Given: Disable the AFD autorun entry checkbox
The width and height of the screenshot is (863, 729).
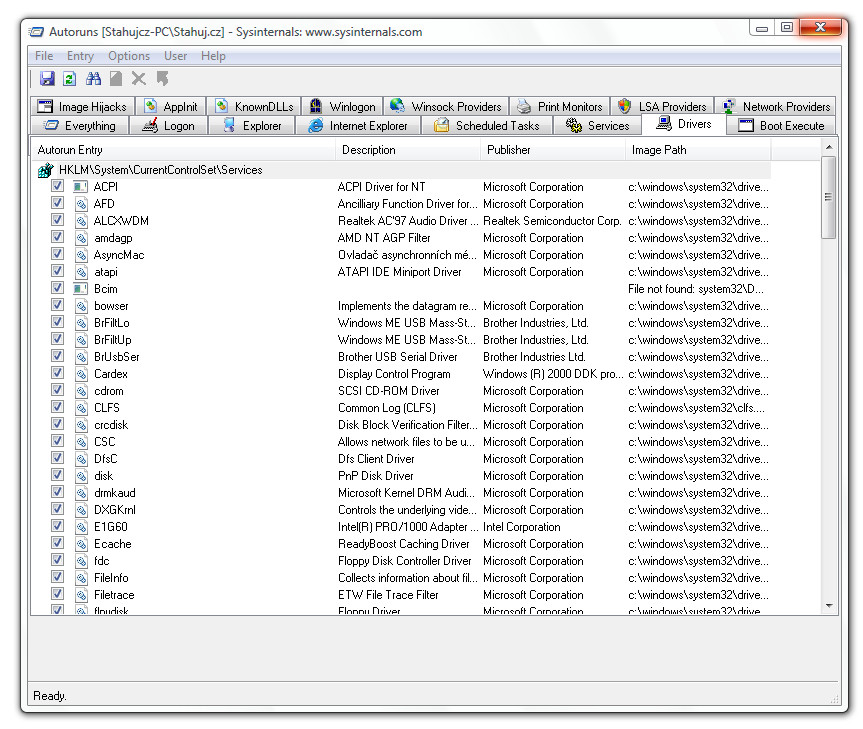Looking at the screenshot, I should click(x=57, y=203).
